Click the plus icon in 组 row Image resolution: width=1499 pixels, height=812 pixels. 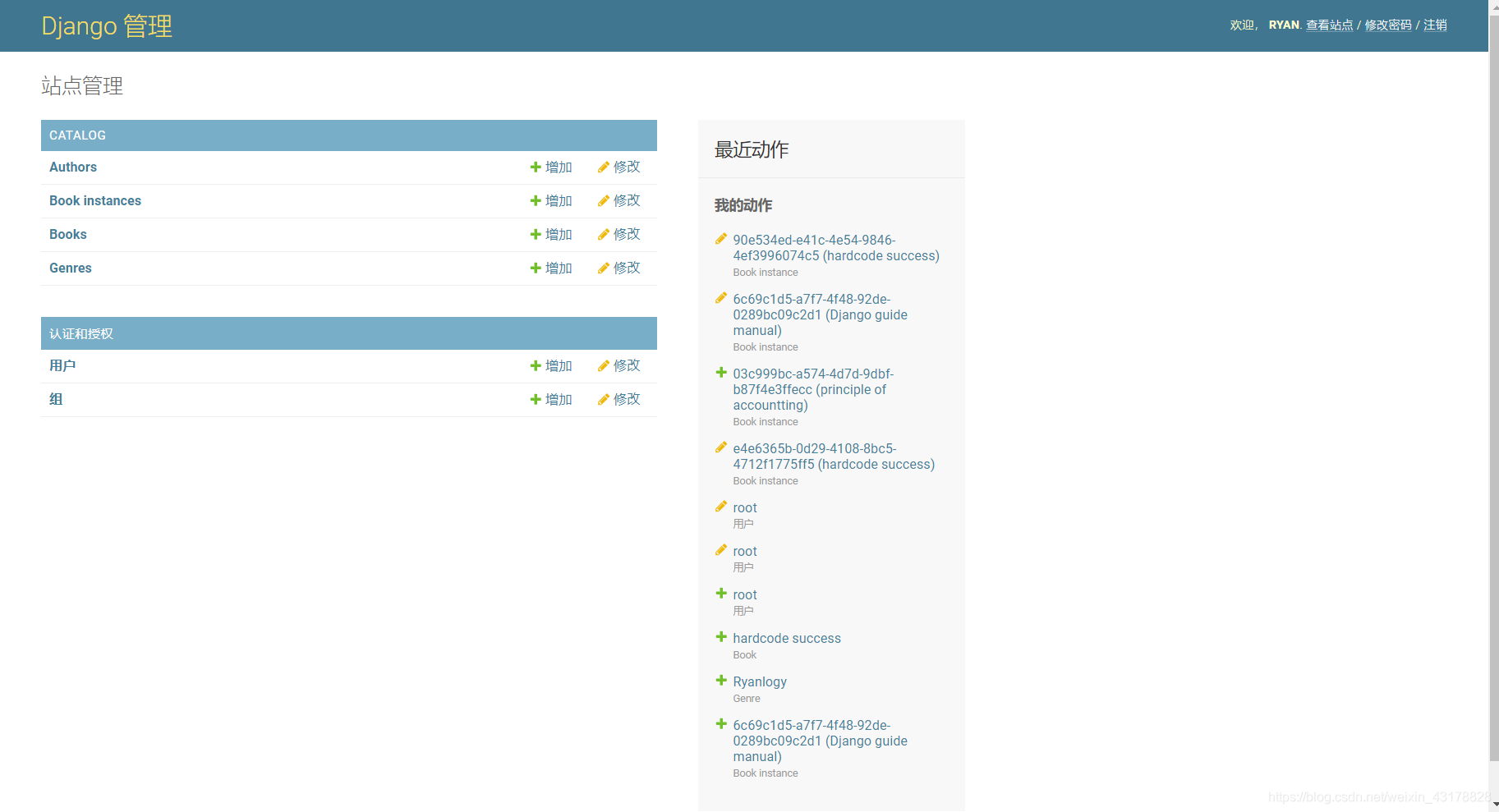click(x=536, y=399)
